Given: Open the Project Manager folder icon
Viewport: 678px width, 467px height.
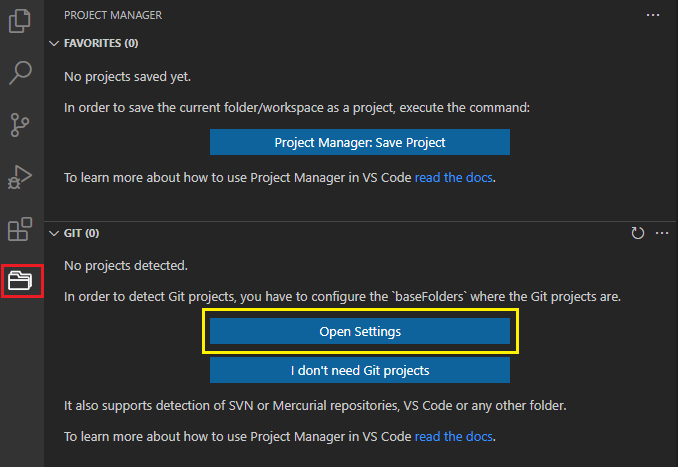Looking at the screenshot, I should [x=20, y=281].
